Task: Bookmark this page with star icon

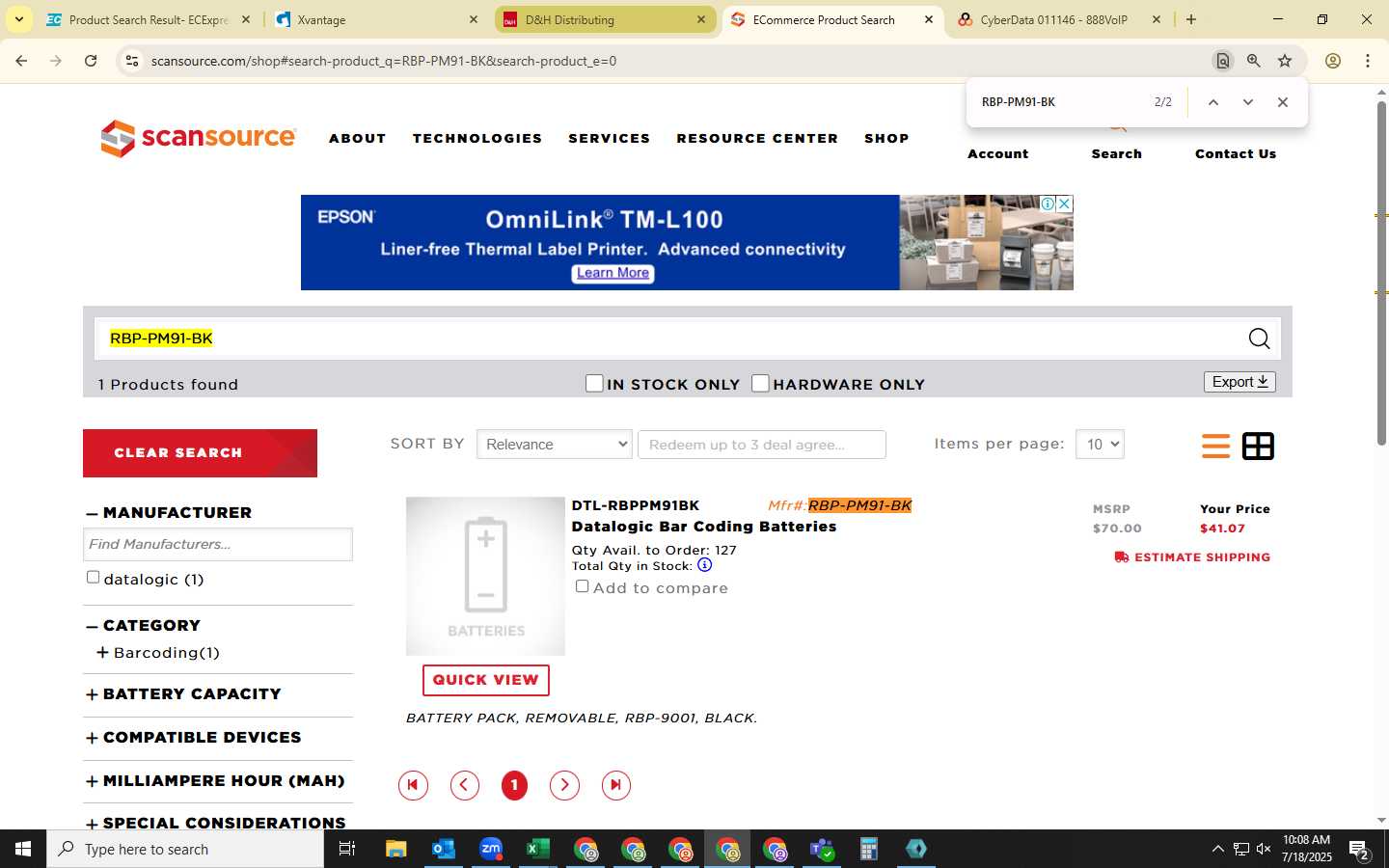Action: [1285, 61]
